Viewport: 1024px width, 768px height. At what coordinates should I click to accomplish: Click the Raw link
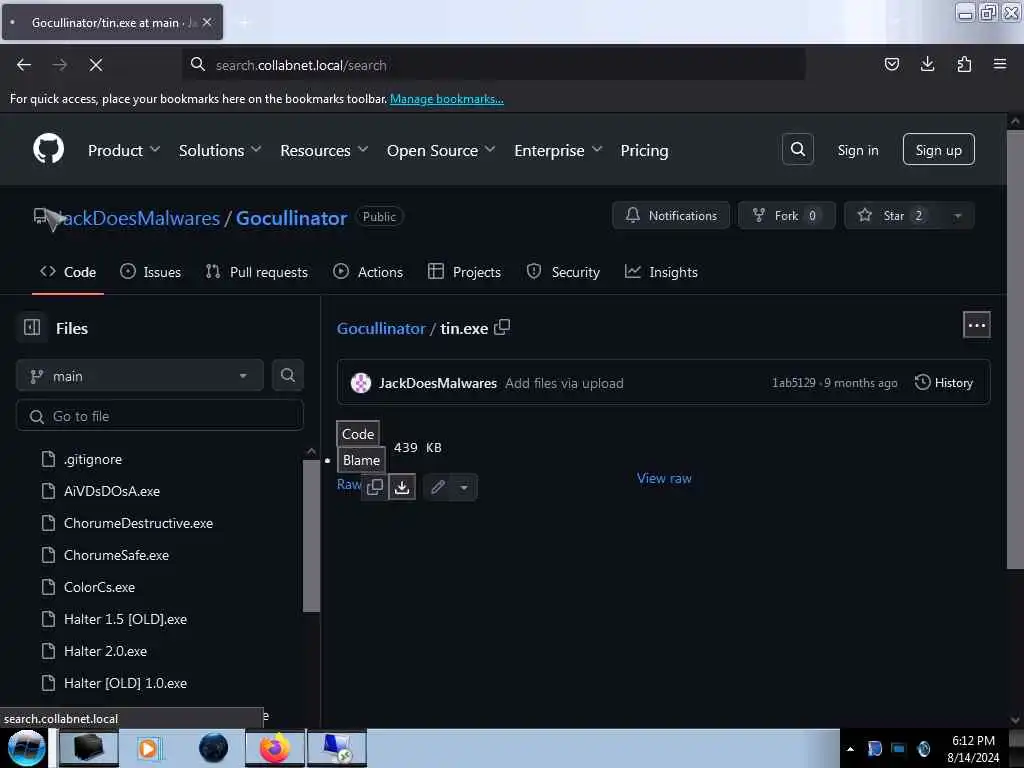(349, 484)
